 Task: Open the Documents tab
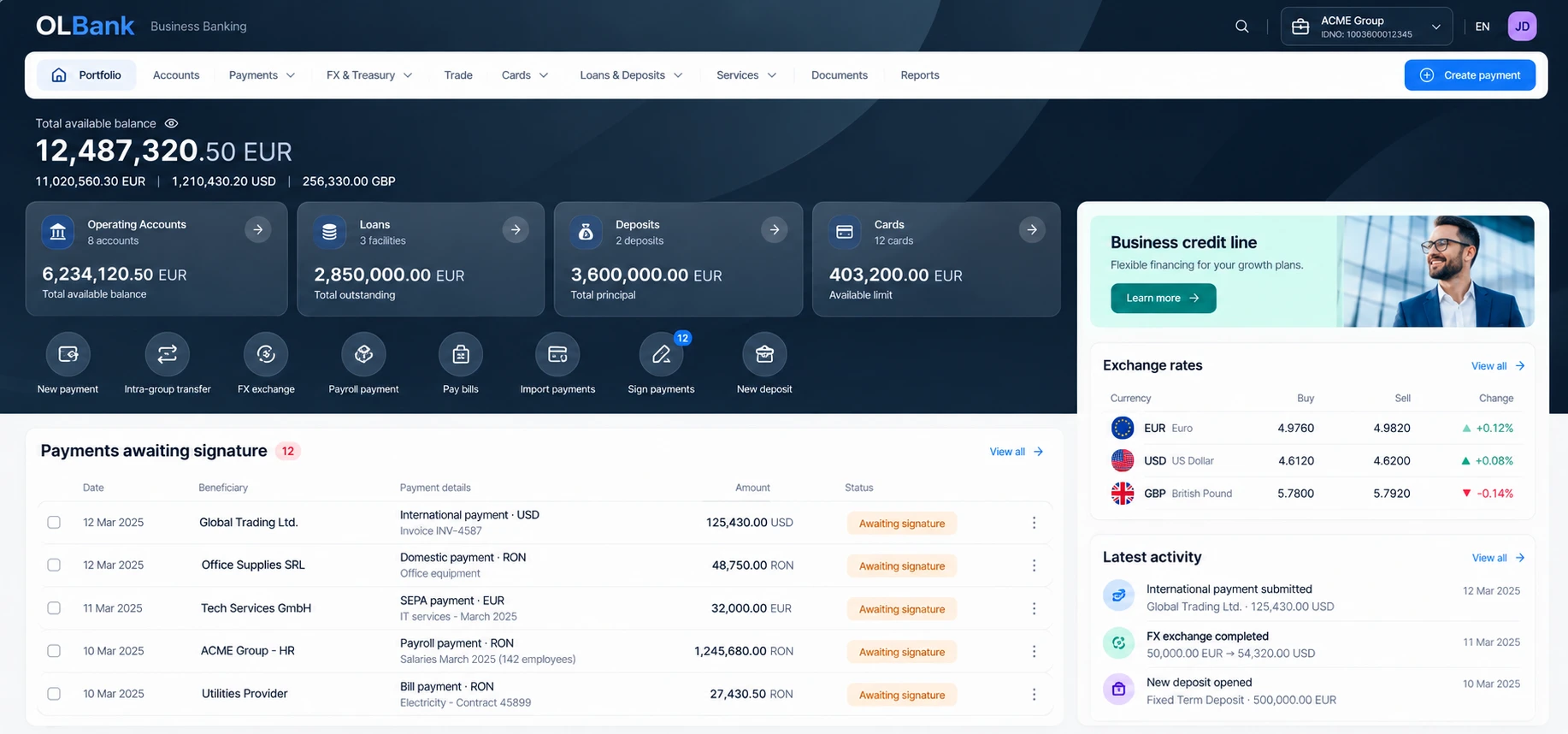pos(840,75)
